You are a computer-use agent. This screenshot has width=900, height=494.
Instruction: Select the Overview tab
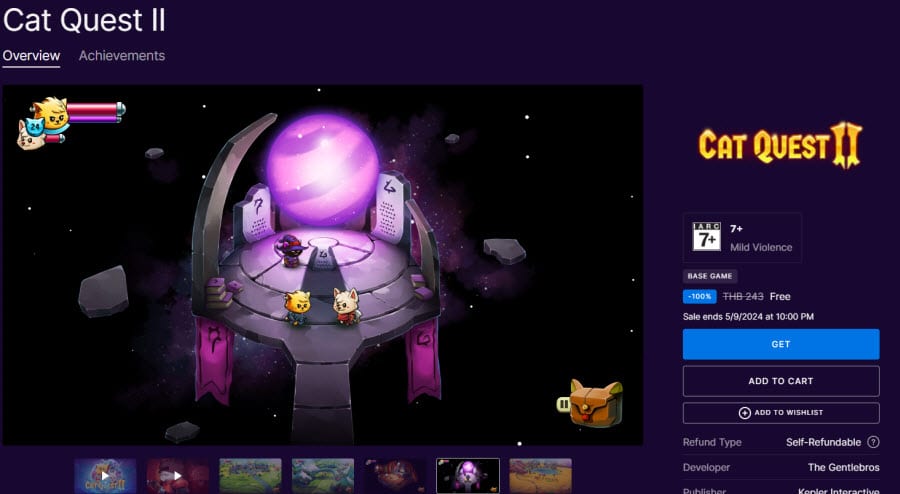coord(31,56)
